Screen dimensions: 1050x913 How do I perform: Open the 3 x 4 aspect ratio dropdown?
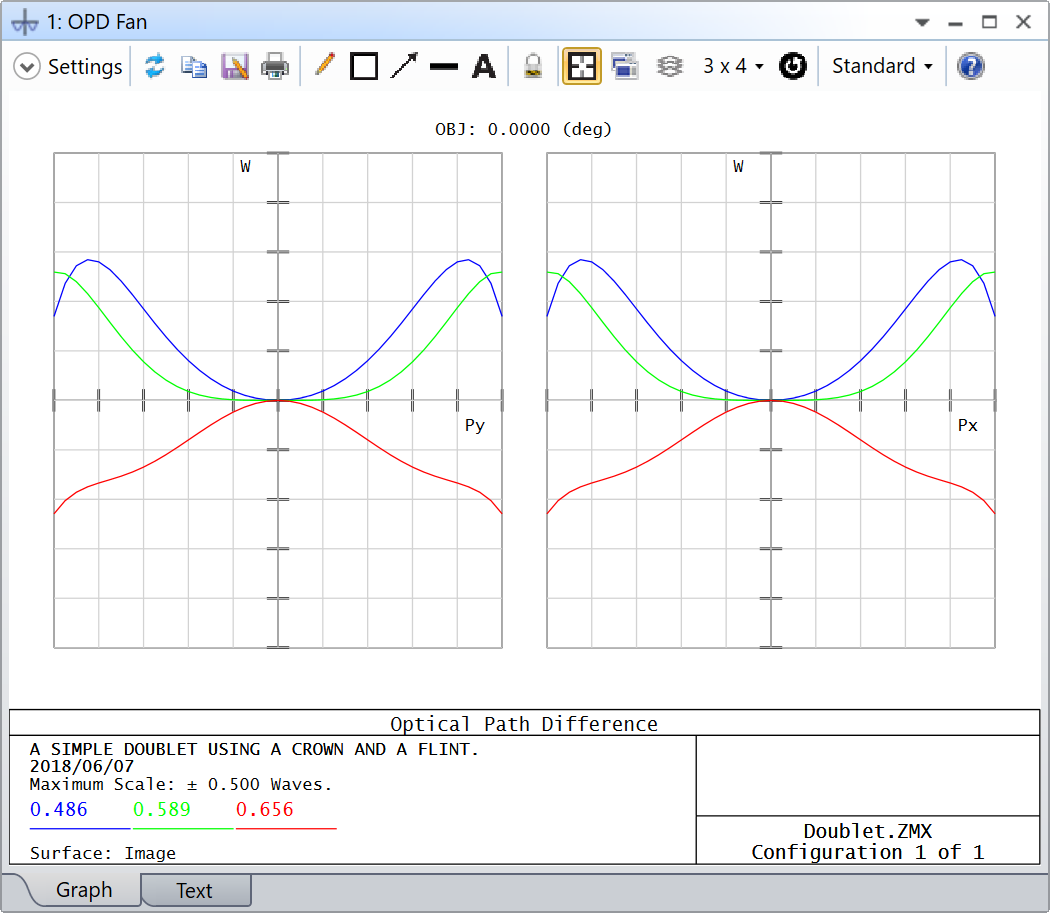731,66
